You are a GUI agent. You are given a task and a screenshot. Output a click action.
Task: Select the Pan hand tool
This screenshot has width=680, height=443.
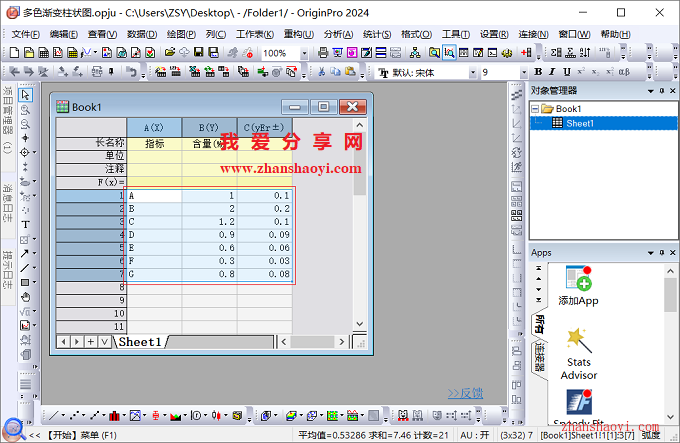[26, 297]
